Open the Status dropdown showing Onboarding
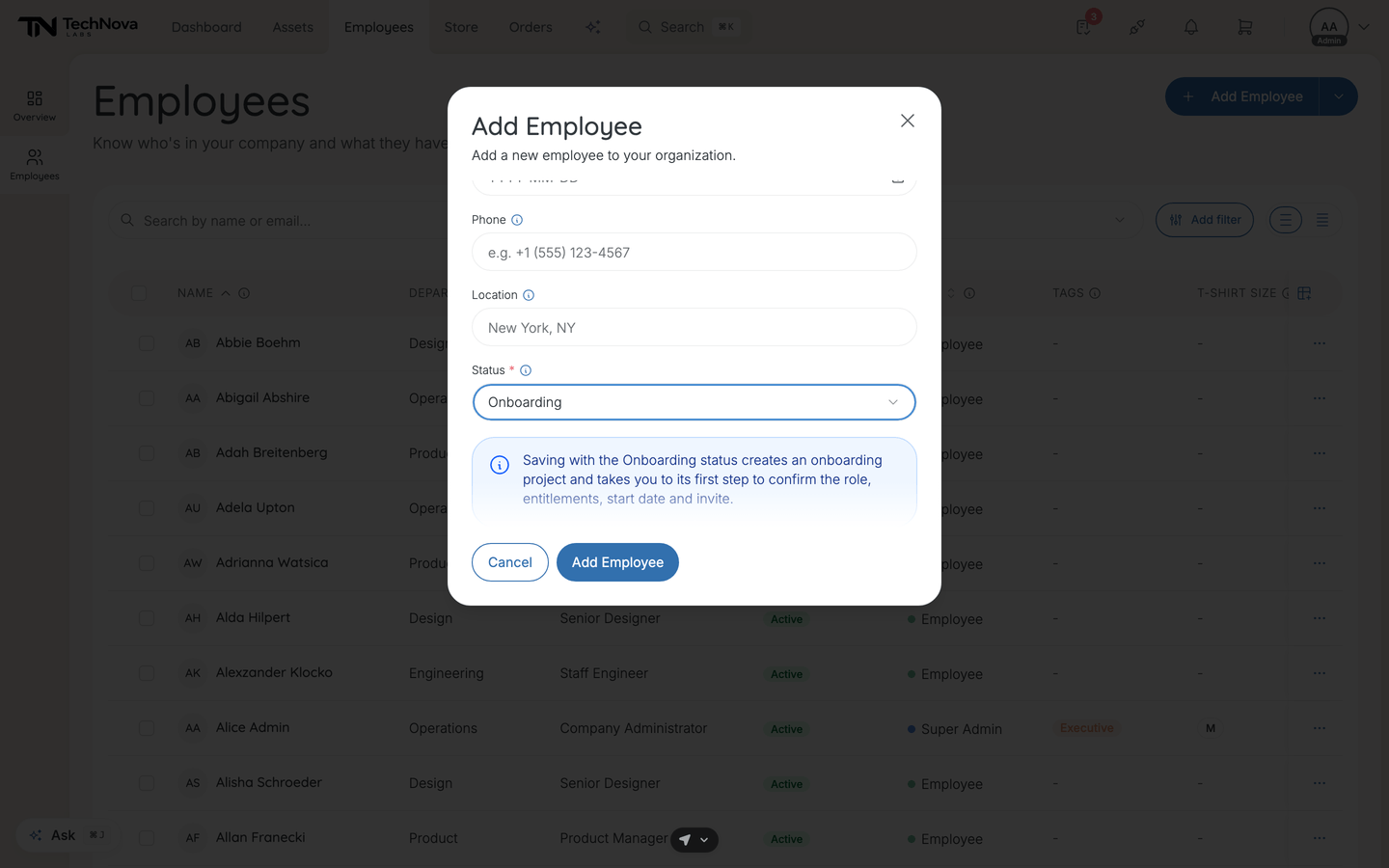 [x=694, y=402]
